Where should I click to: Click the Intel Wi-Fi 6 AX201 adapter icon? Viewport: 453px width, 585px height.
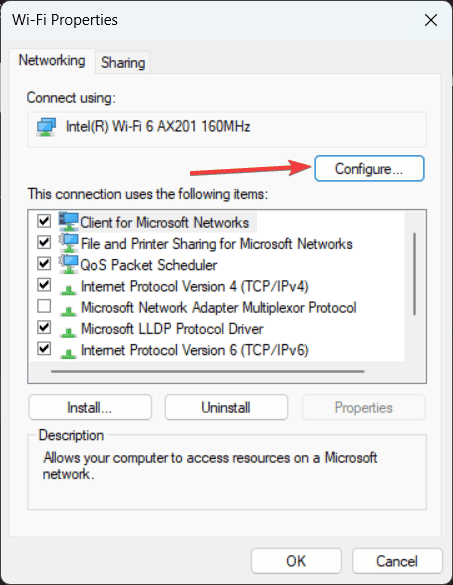pyautogui.click(x=46, y=127)
